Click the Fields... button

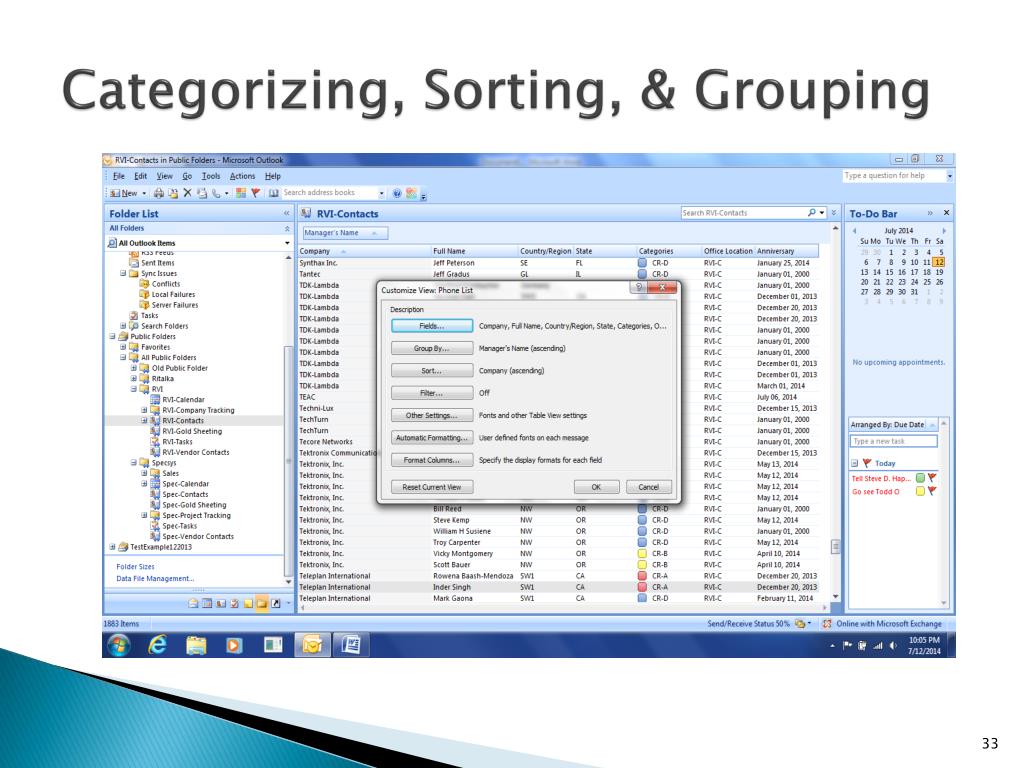(x=432, y=326)
